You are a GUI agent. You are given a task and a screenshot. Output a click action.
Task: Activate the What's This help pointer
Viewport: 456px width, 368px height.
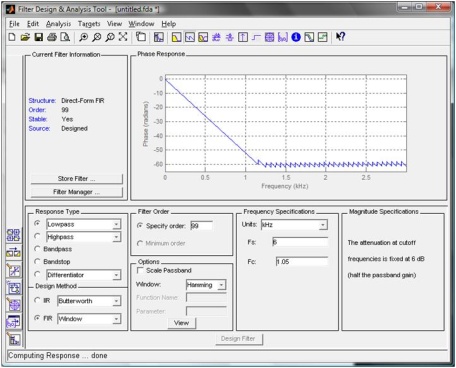[340, 37]
